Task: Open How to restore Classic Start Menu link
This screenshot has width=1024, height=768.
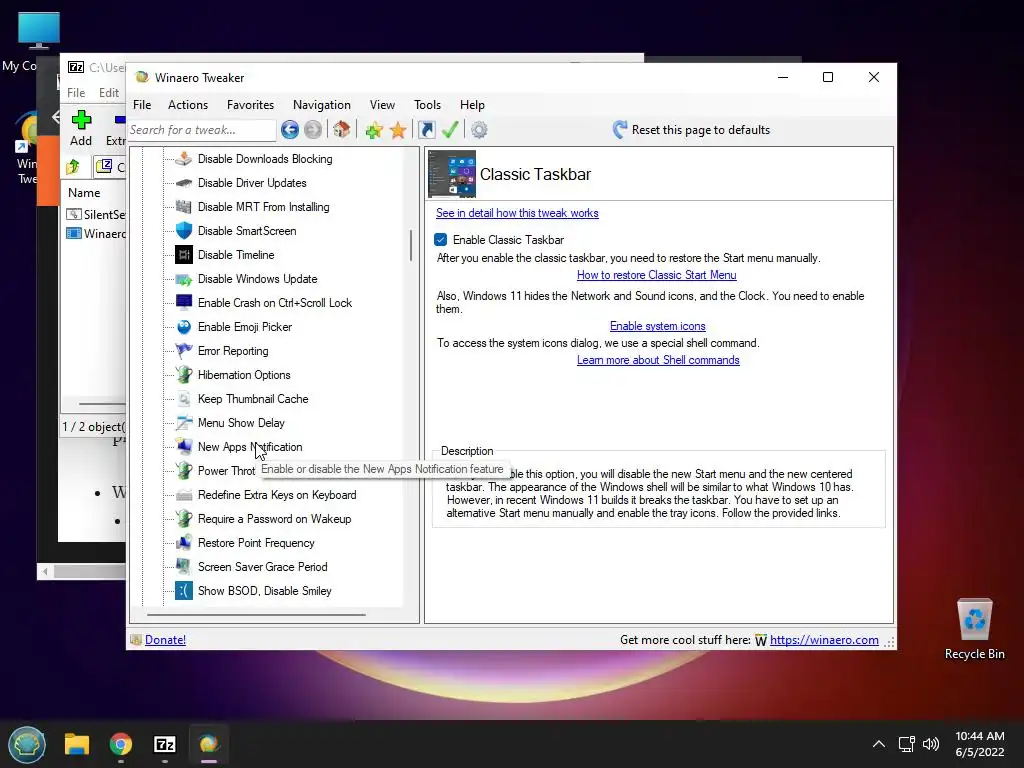Action: (x=656, y=275)
